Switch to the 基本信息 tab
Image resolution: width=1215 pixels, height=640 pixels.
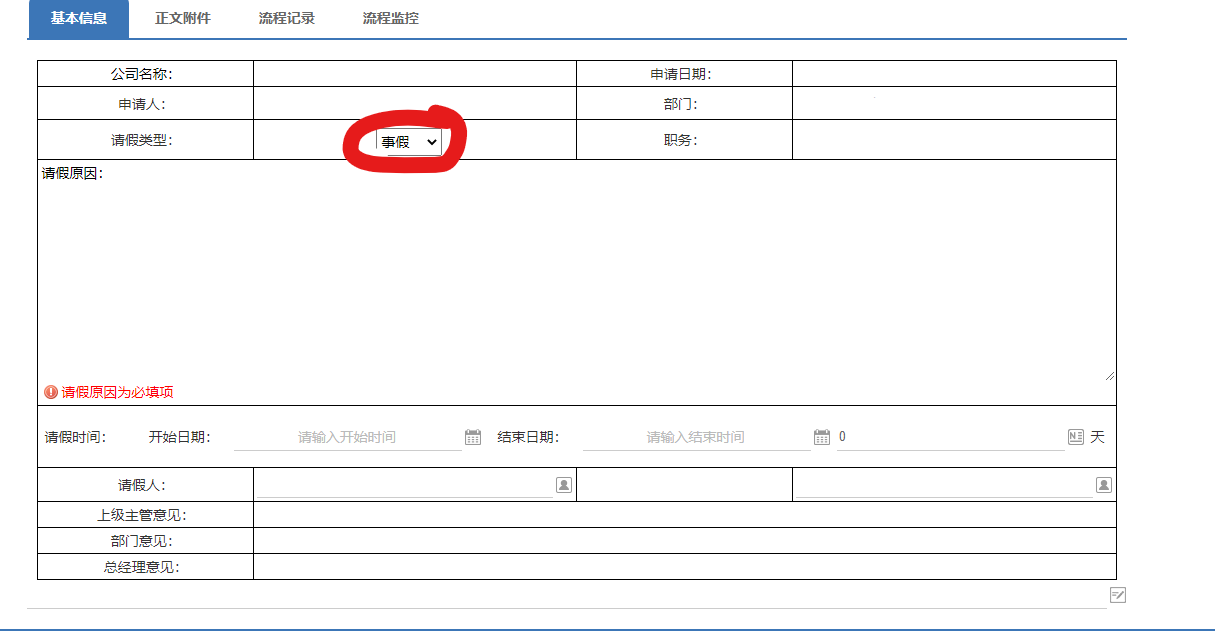(79, 19)
